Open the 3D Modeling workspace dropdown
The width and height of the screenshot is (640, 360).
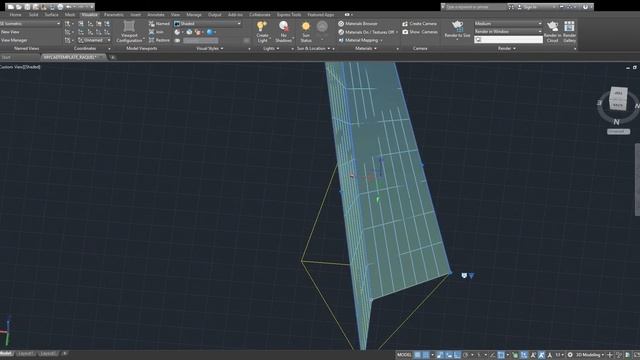(590, 355)
